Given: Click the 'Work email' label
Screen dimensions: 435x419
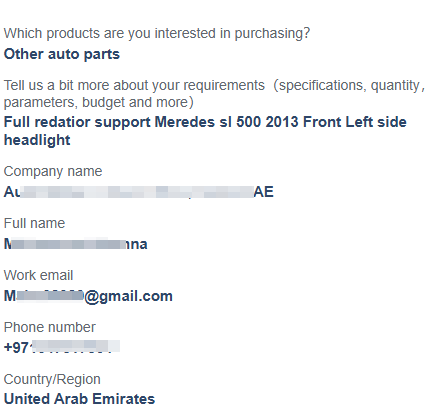Looking at the screenshot, I should pyautogui.click(x=38, y=275).
